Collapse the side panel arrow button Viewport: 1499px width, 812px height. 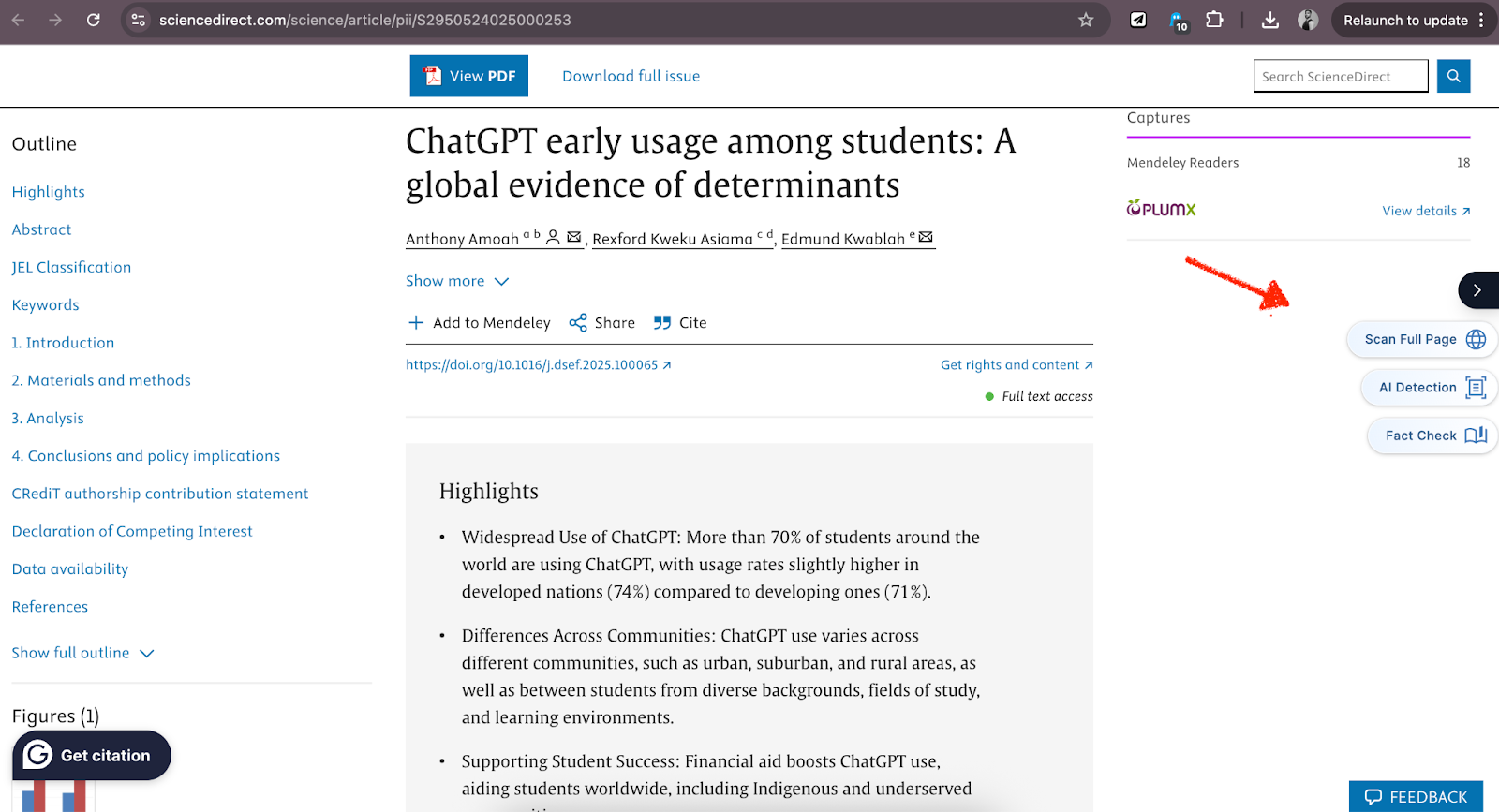(1477, 290)
